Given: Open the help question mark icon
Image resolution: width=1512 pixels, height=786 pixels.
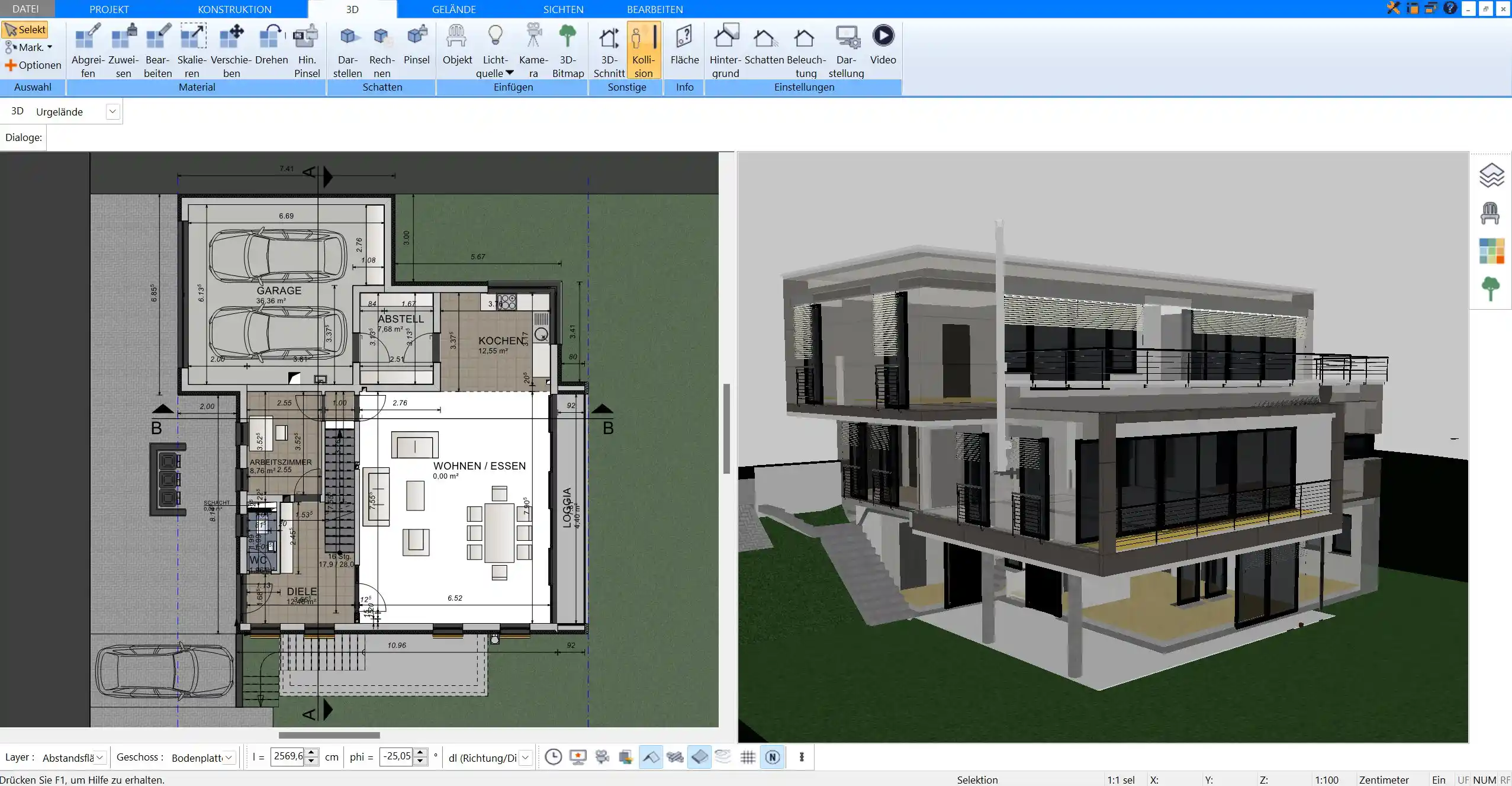Looking at the screenshot, I should tap(1450, 8).
